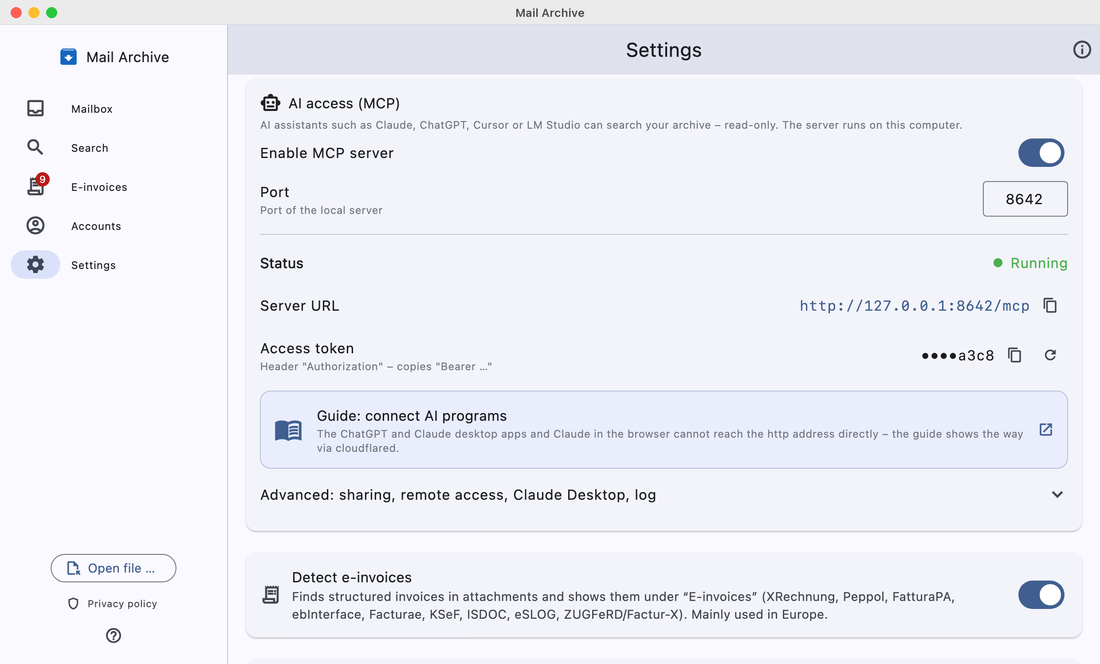This screenshot has height=664, width=1100.
Task: Open Guide: connect AI programs card
Action: (x=663, y=430)
